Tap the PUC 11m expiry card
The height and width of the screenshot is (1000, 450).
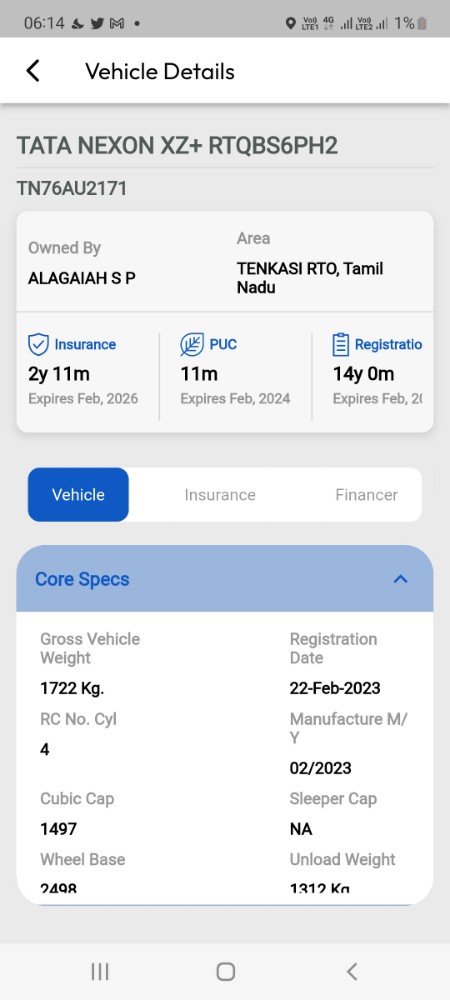(x=235, y=372)
